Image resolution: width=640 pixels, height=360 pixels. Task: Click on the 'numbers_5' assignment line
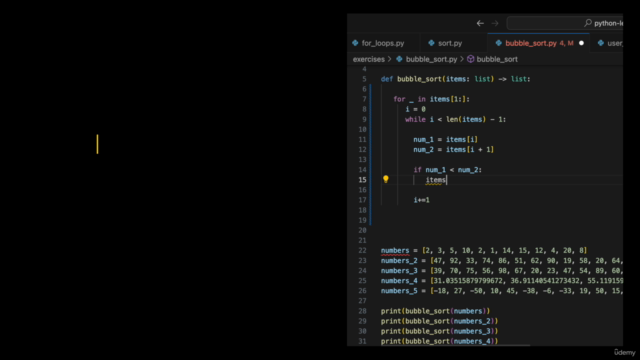(502, 291)
